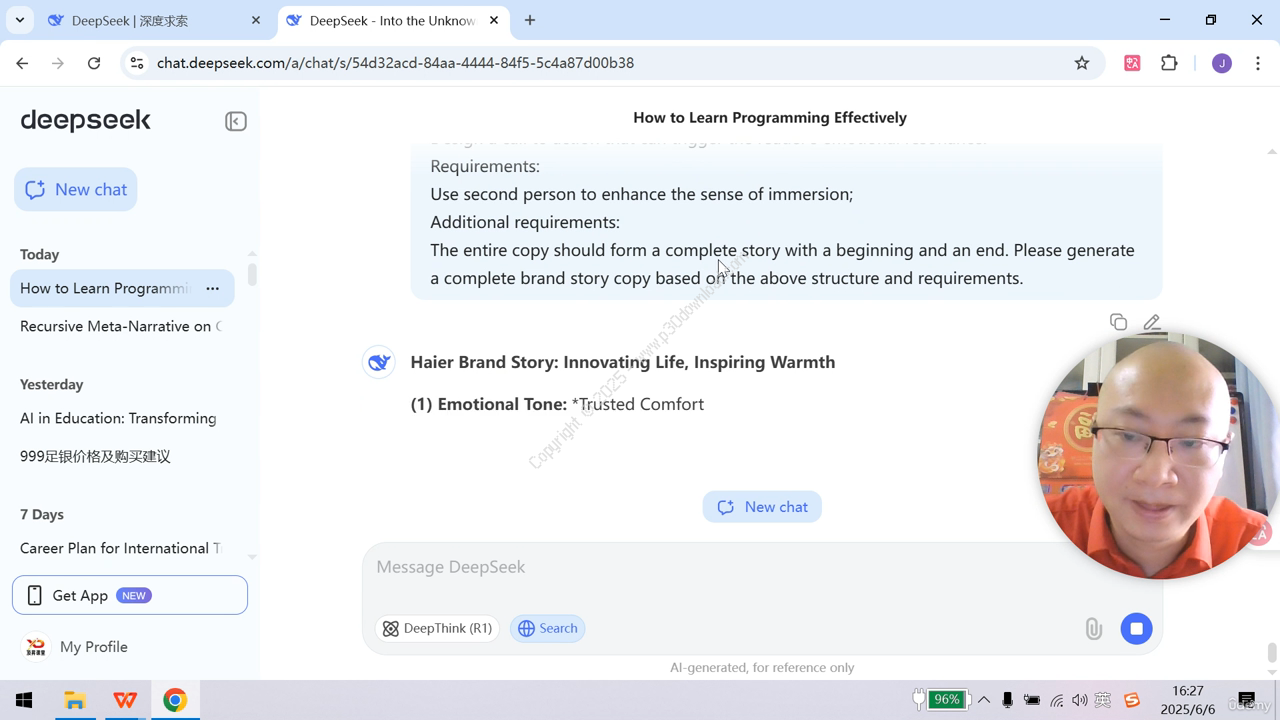Click the Sogou input method tray icon
Image resolution: width=1280 pixels, height=720 pixels.
(1132, 700)
